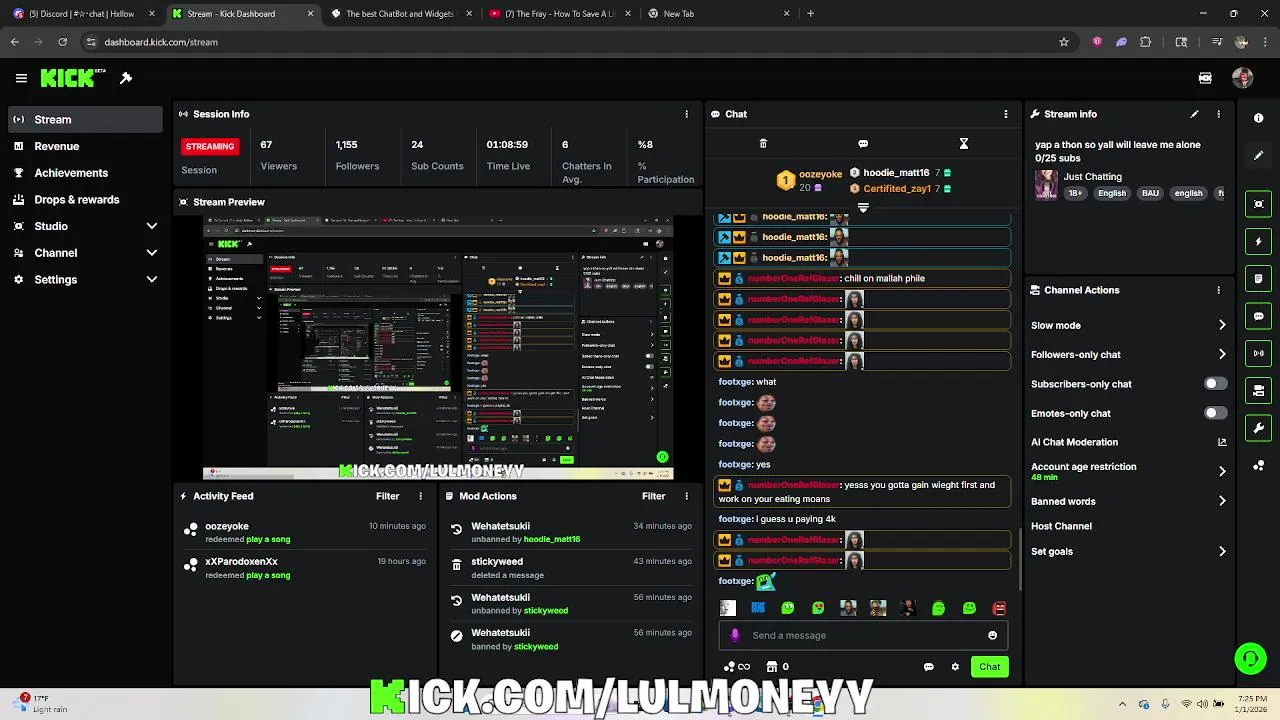Viewport: 1280px width, 720px height.
Task: Click the Just Chatting category name
Action: (1092, 177)
